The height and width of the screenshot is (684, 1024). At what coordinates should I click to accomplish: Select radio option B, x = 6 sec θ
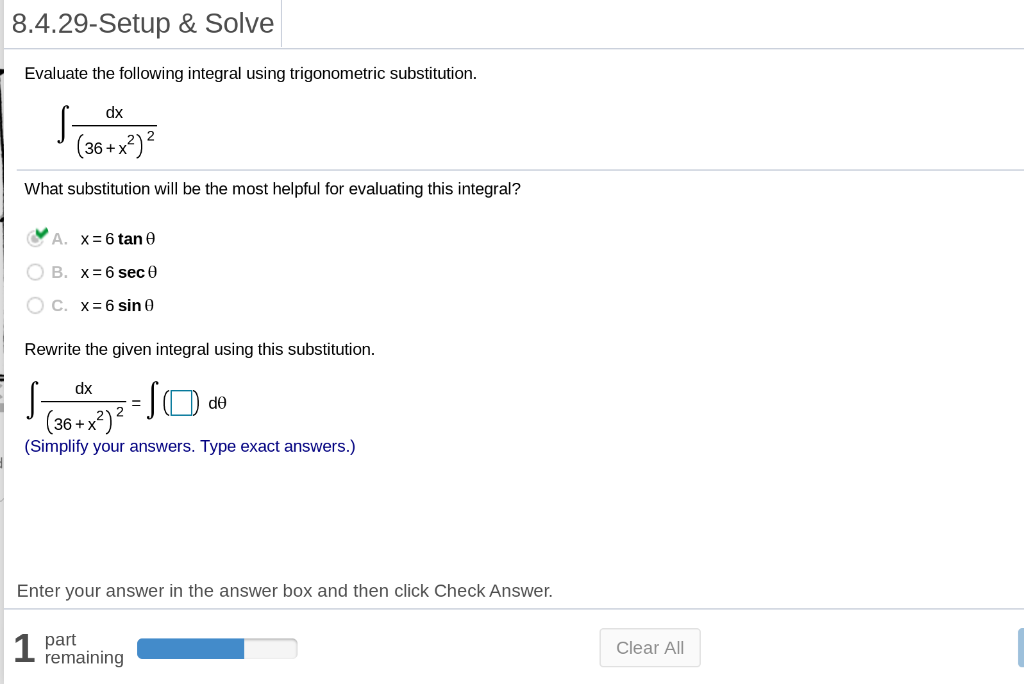(35, 272)
